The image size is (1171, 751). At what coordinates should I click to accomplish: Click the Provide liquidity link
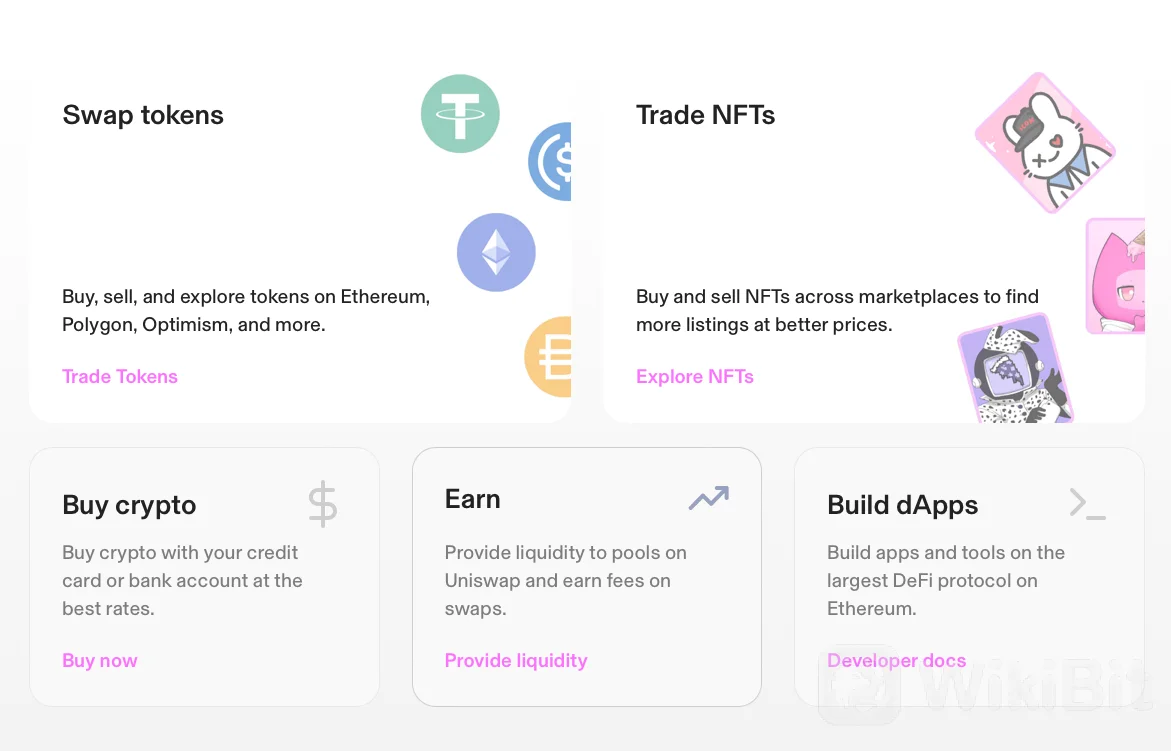coord(516,661)
